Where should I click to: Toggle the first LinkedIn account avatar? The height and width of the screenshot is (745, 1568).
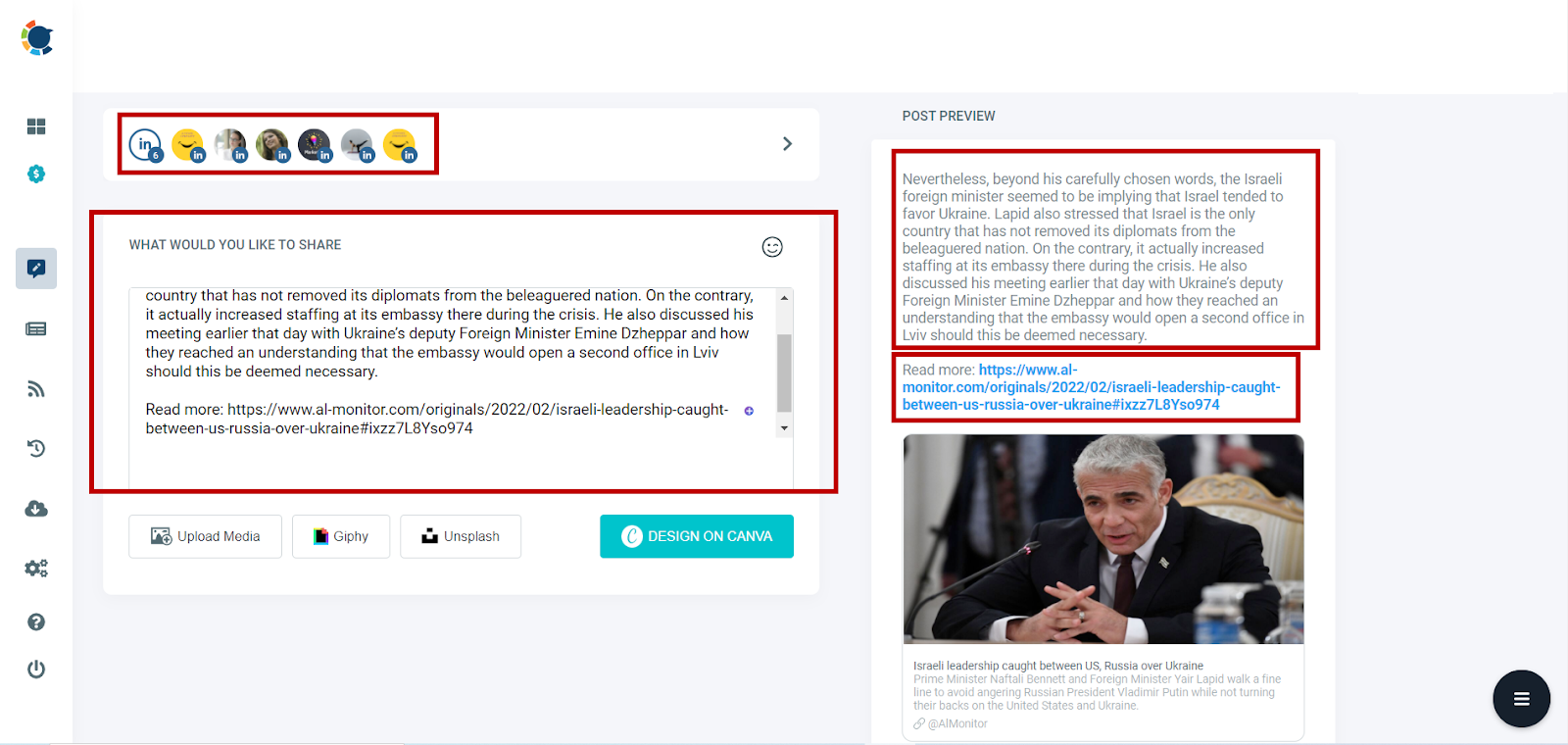point(146,145)
